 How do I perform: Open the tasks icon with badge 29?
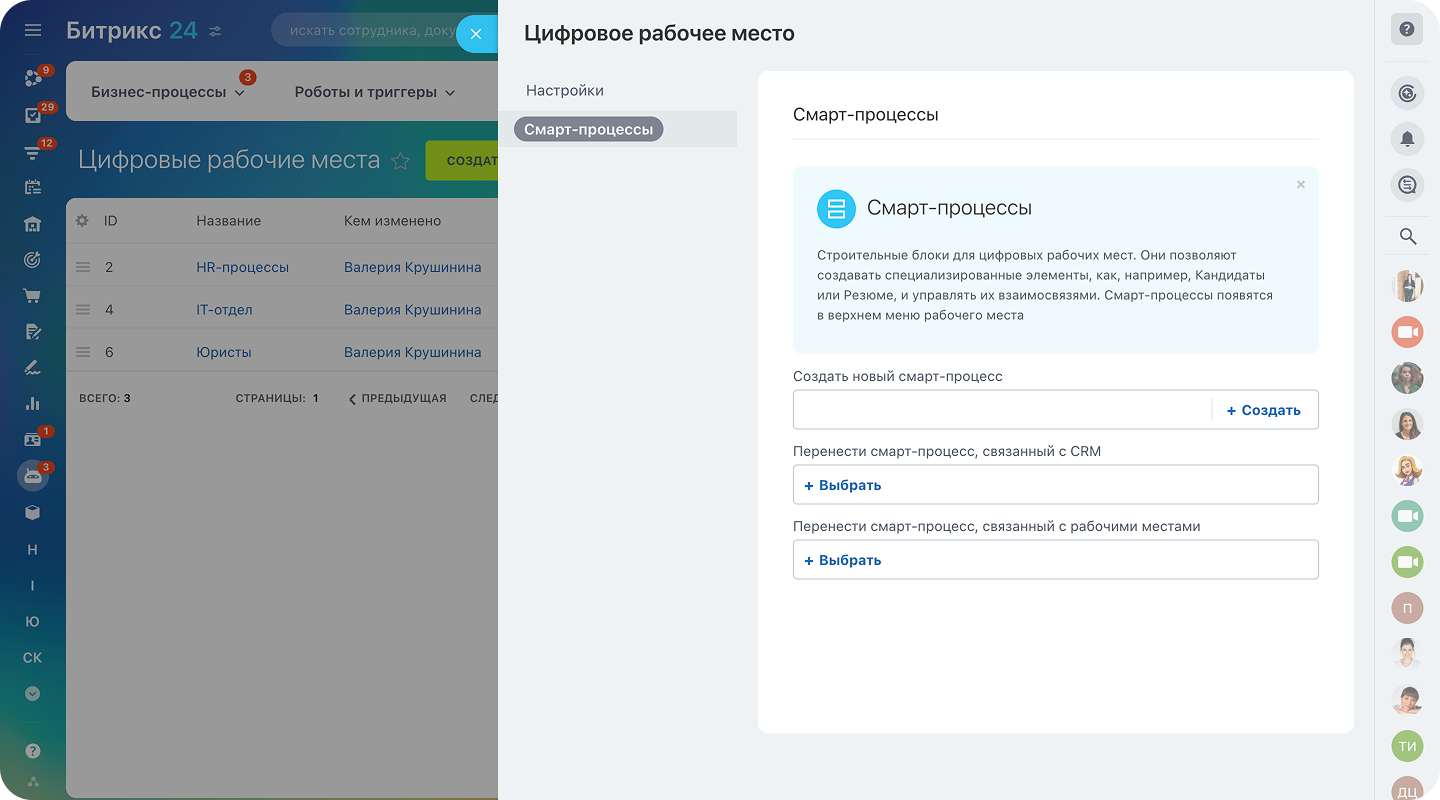click(x=33, y=116)
